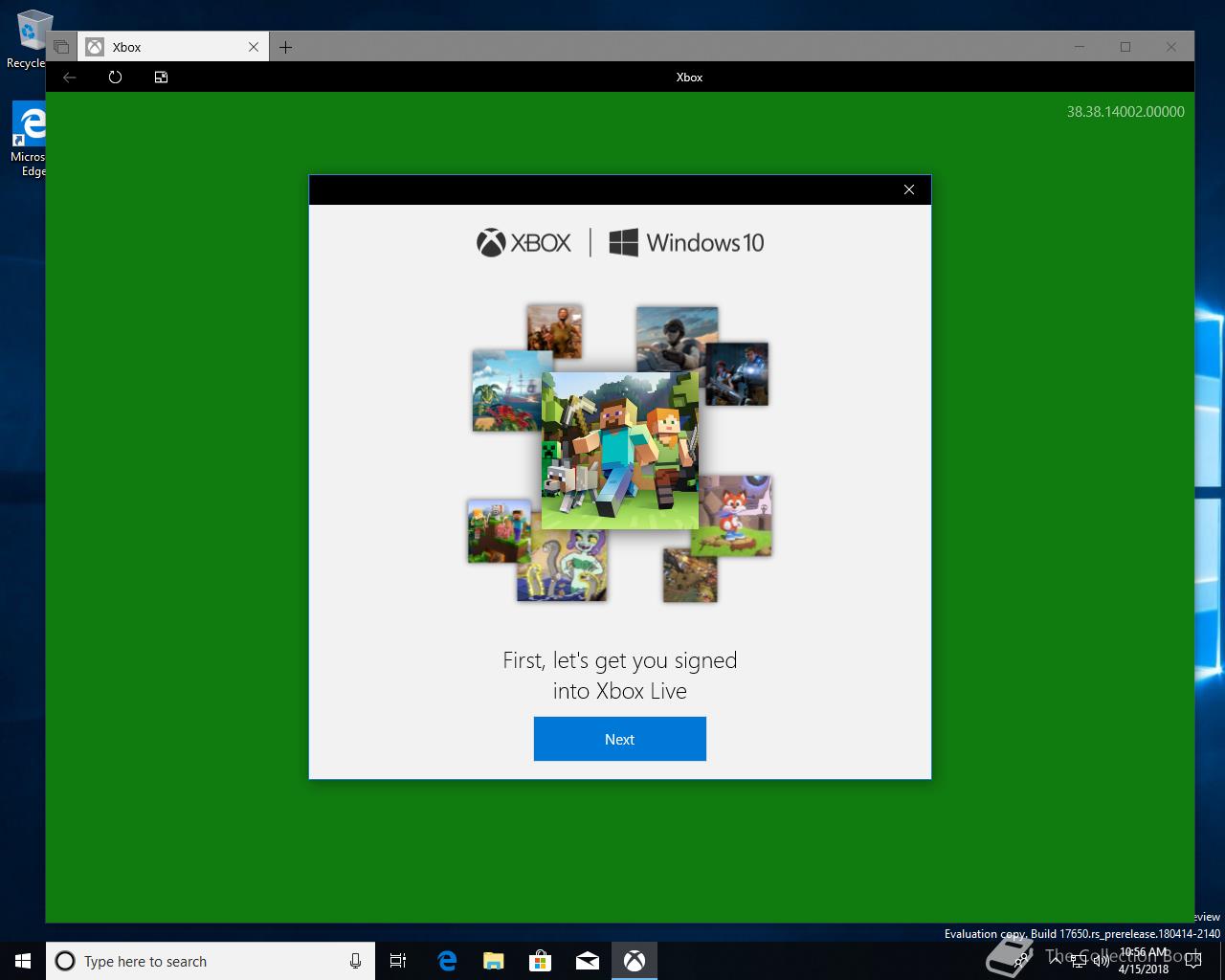Refresh the Xbox app
The width and height of the screenshot is (1225, 980).
[x=115, y=78]
